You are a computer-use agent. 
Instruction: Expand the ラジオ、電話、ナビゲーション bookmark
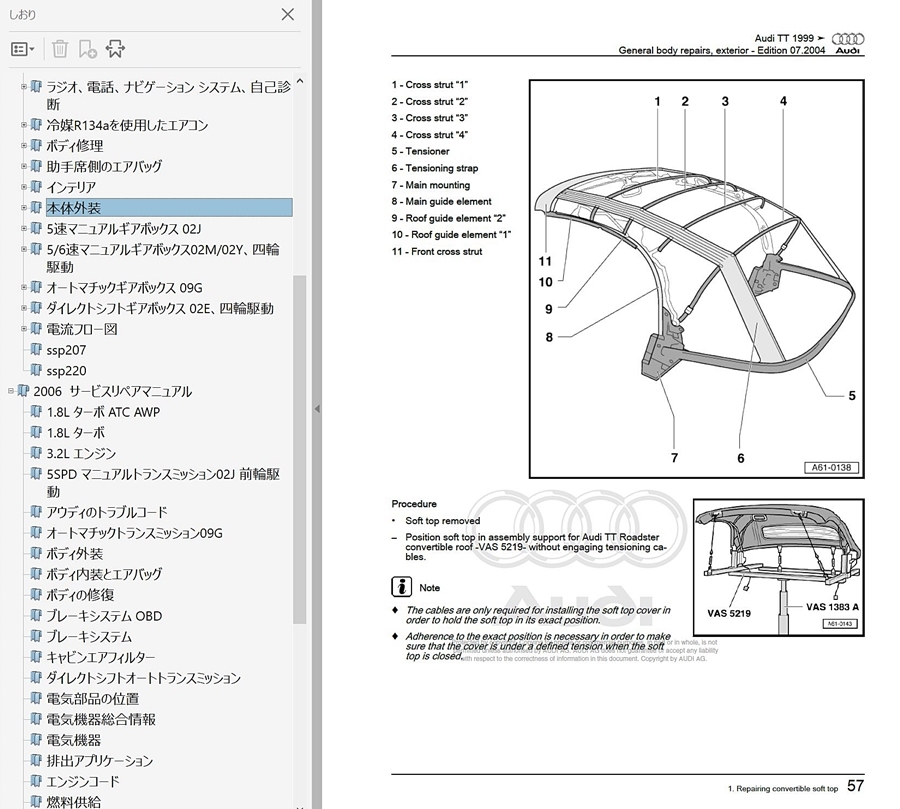(24, 87)
